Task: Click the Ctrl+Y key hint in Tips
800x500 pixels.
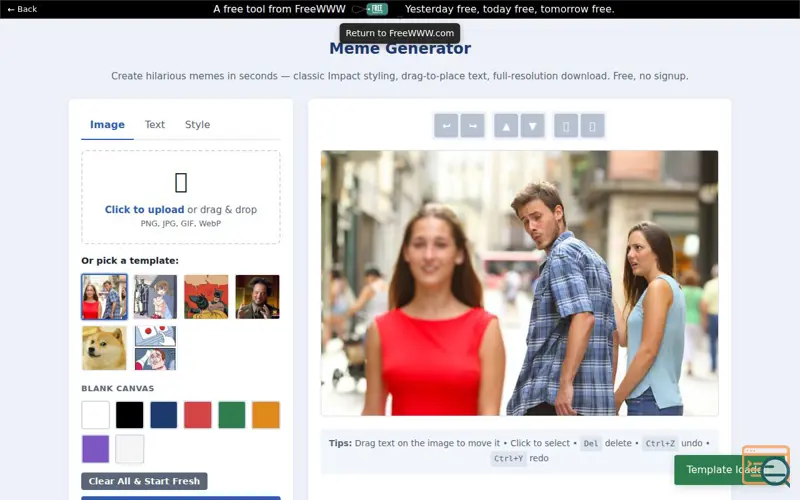Action: pos(508,458)
